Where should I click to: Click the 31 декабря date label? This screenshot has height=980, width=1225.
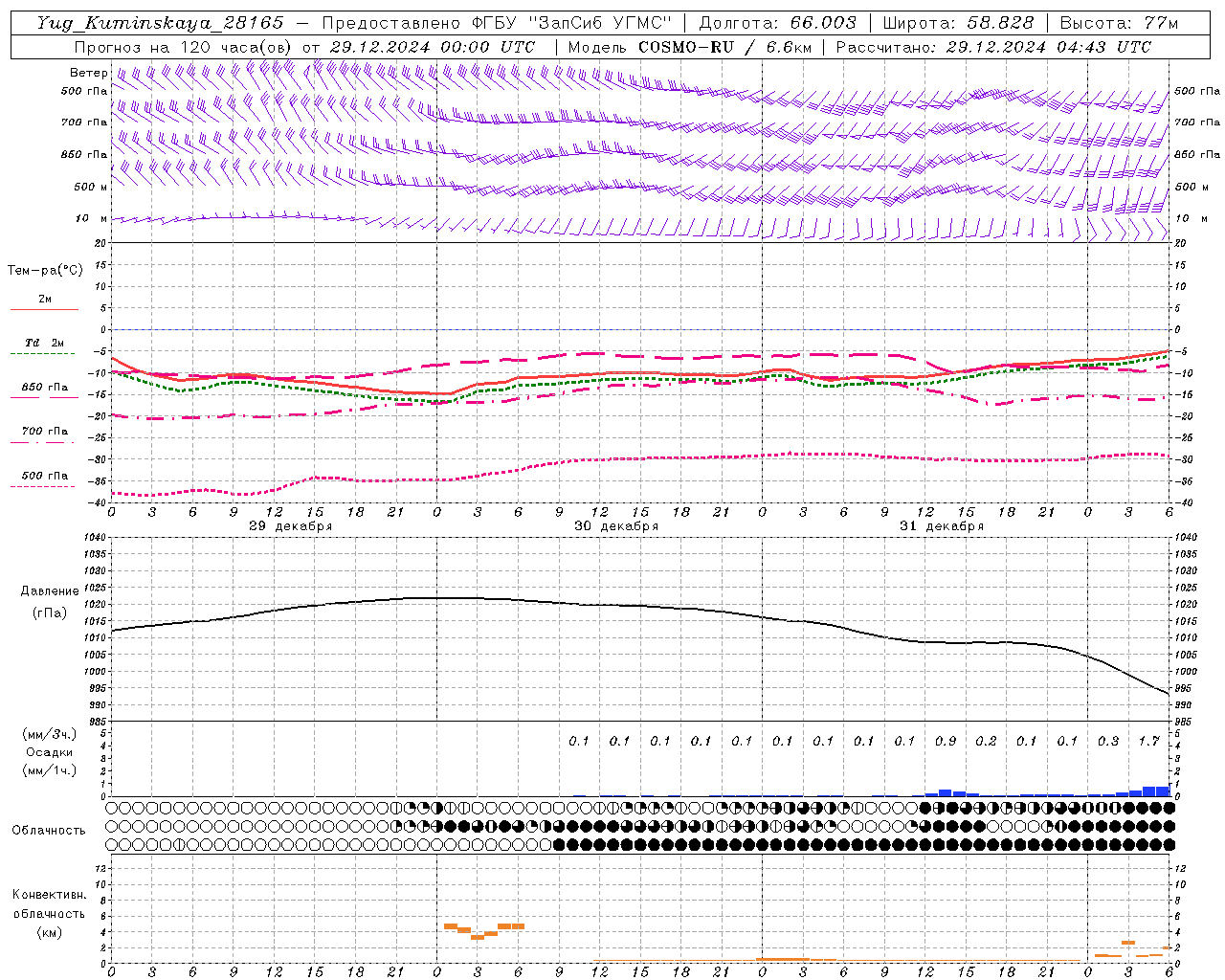coord(942,526)
